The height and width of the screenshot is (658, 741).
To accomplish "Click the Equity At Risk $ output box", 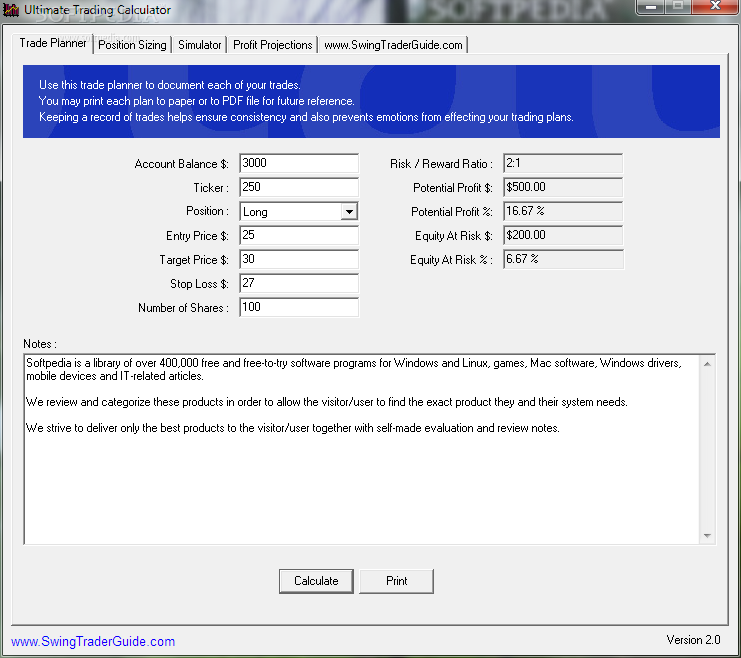I will pyautogui.click(x=563, y=235).
